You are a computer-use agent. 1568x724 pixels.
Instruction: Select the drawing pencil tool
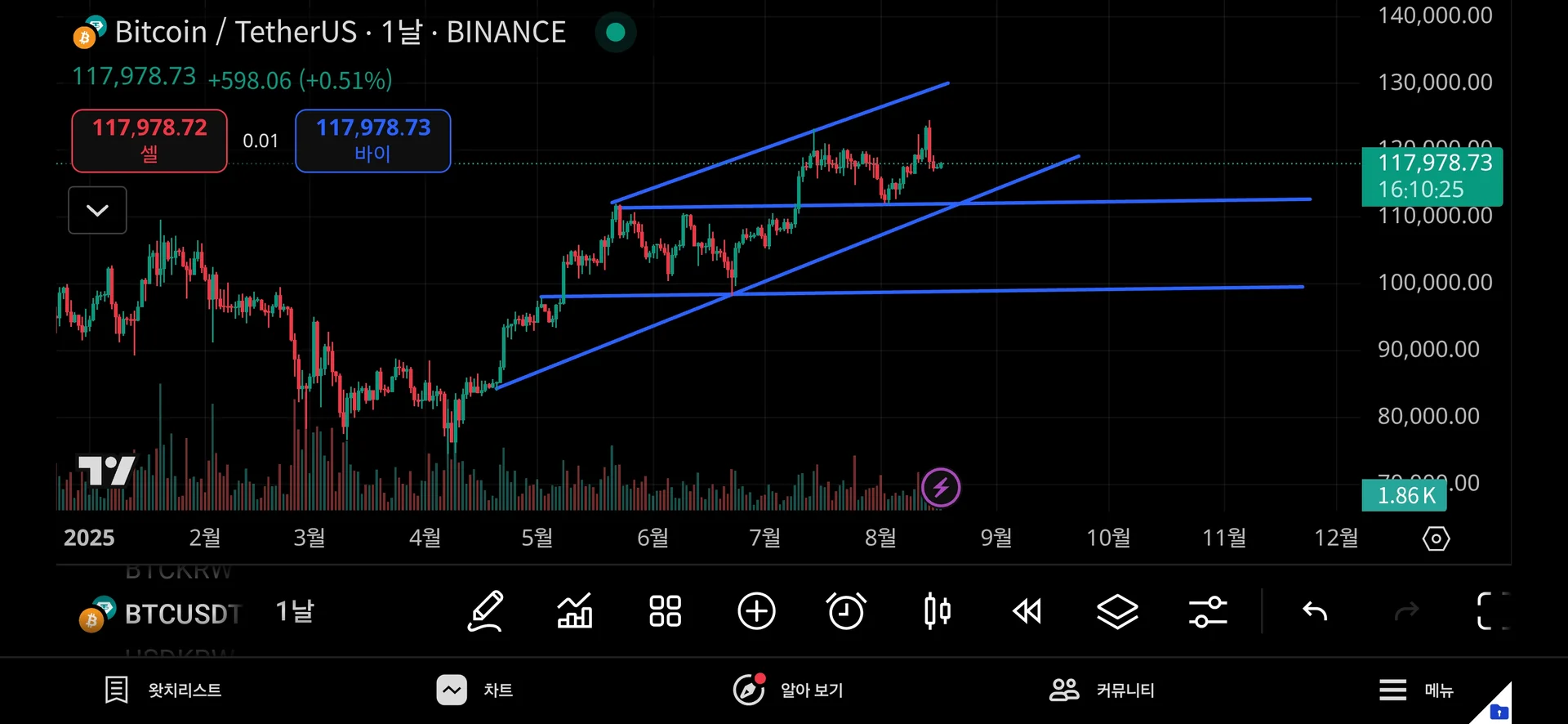point(485,611)
